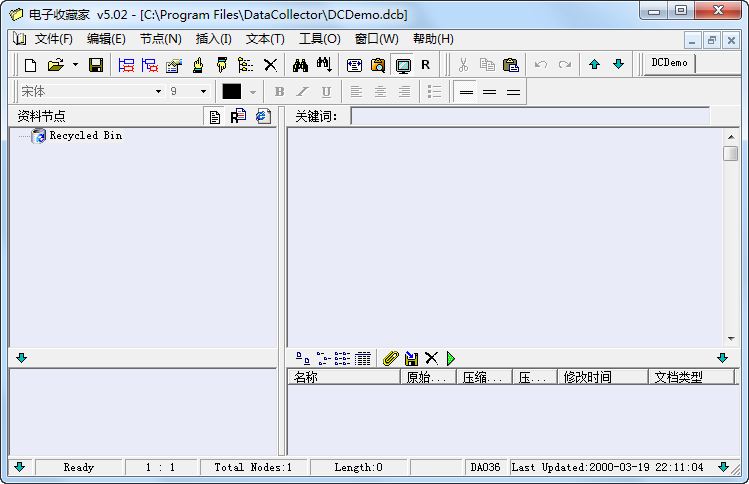The width and height of the screenshot is (749, 484).
Task: Open the 节点(N) menu
Action: point(160,39)
